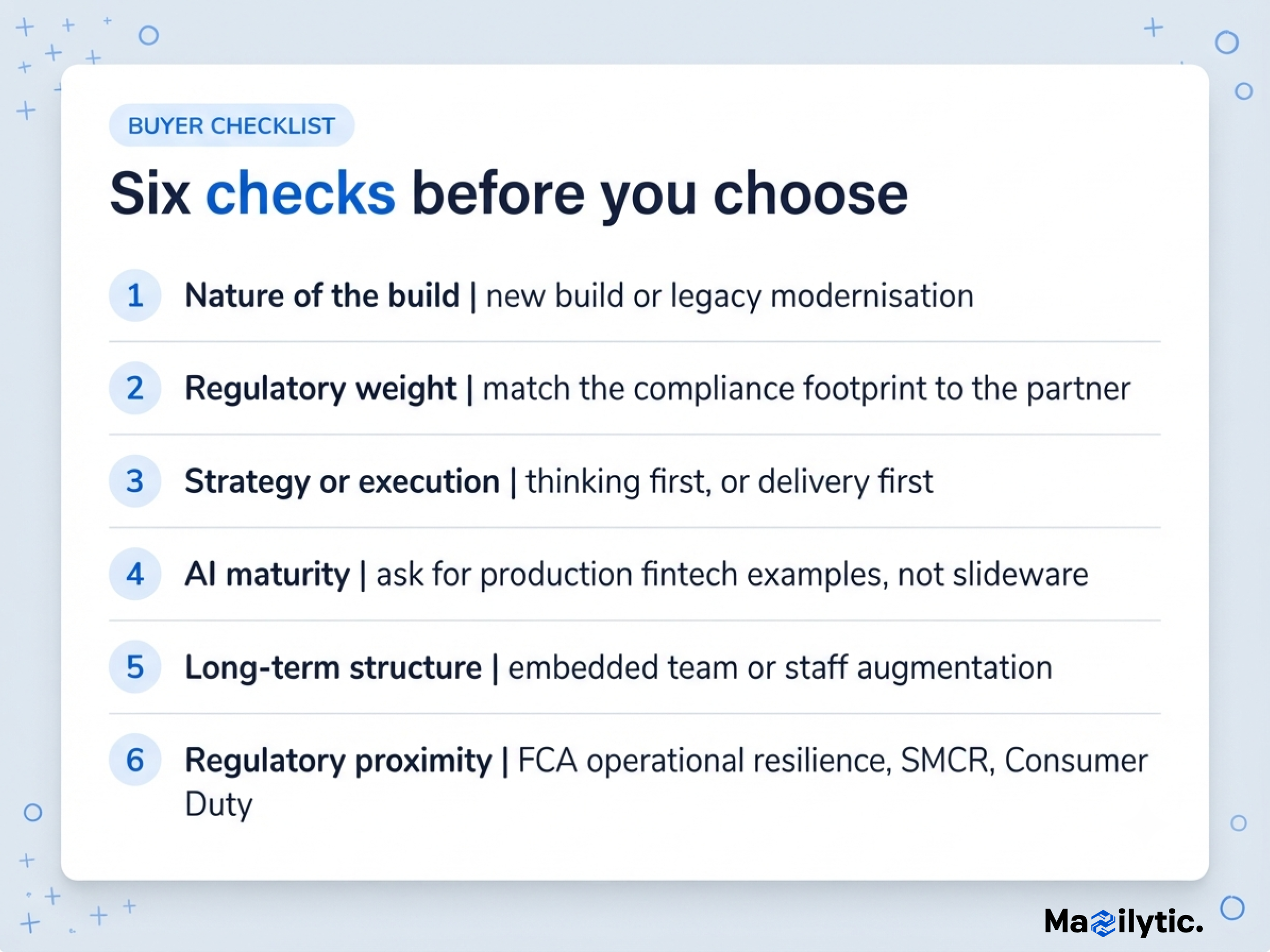This screenshot has height=952, width=1270.
Task: Select 'Nature of the build' heading
Action: click(x=322, y=296)
